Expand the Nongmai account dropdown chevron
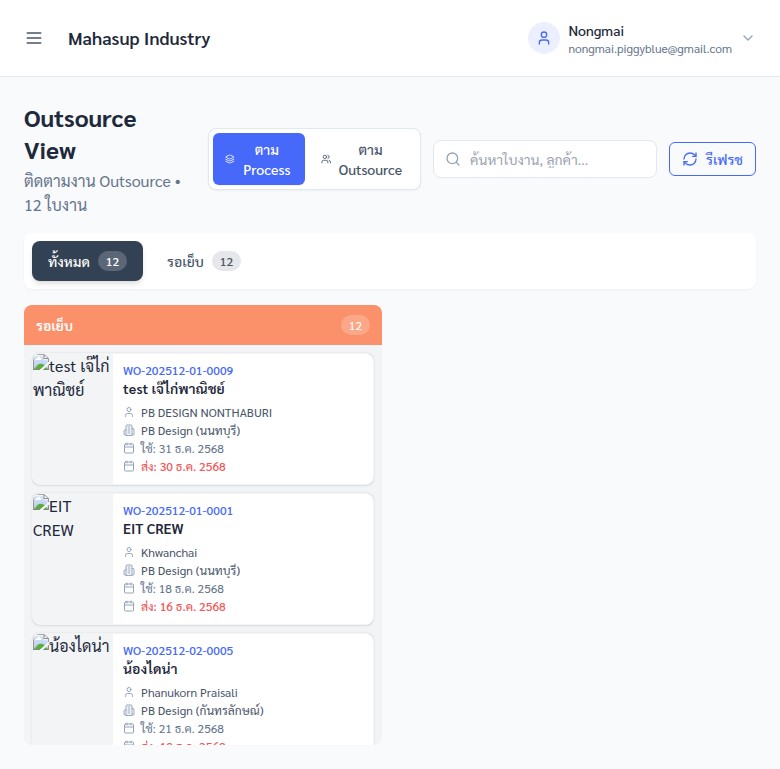The width and height of the screenshot is (780, 769). coord(747,38)
